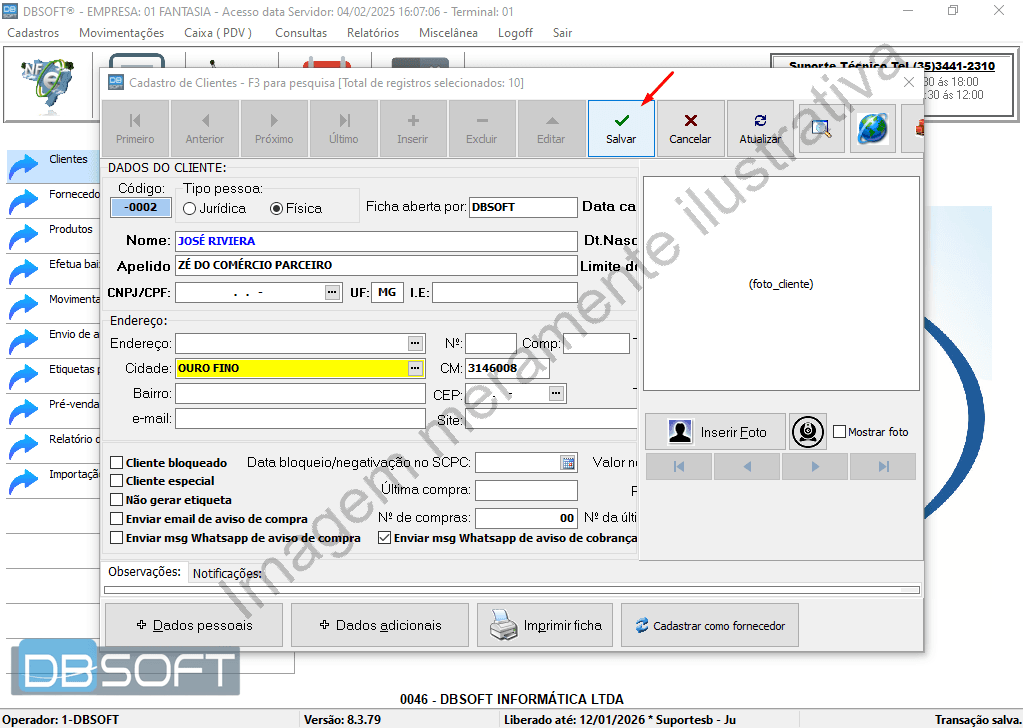Open the SCPC date calendar picker
1023x728 pixels.
pos(568,463)
